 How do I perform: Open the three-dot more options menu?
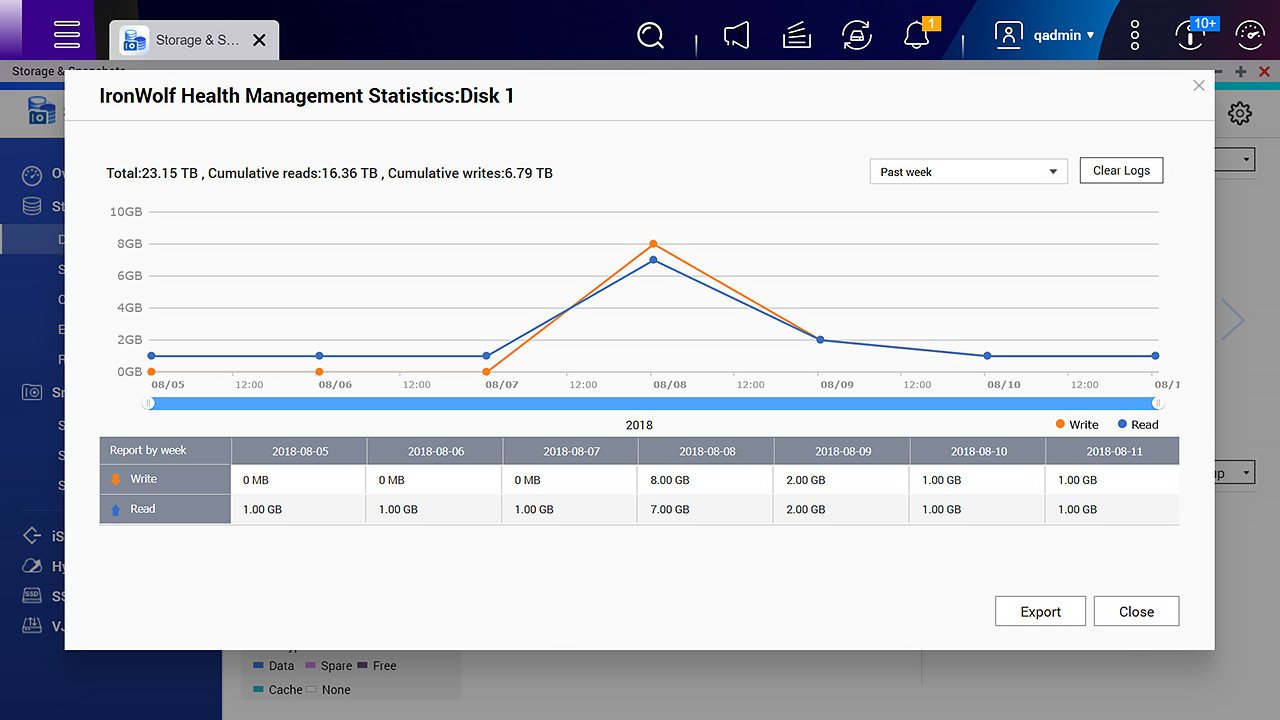(x=1135, y=36)
